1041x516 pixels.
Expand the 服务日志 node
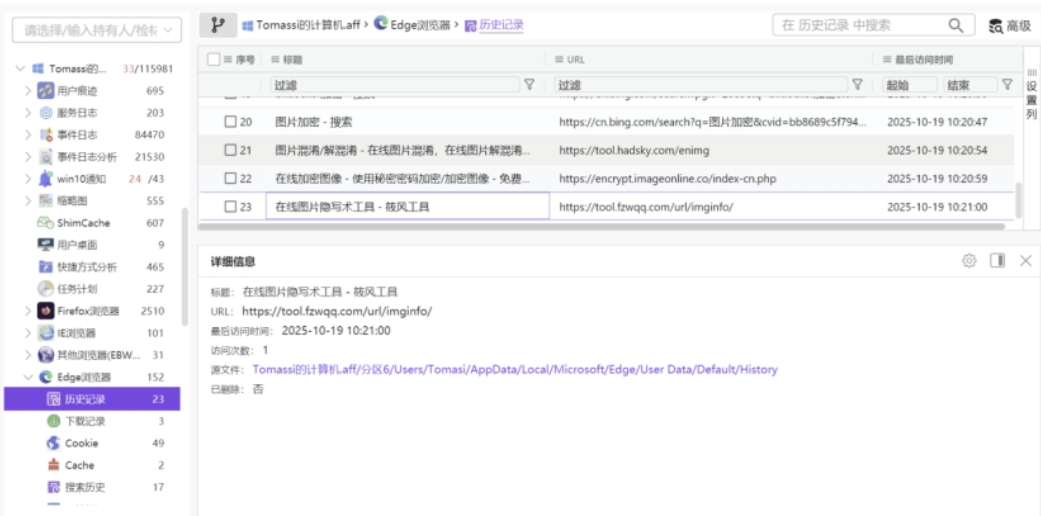pyautogui.click(x=28, y=113)
